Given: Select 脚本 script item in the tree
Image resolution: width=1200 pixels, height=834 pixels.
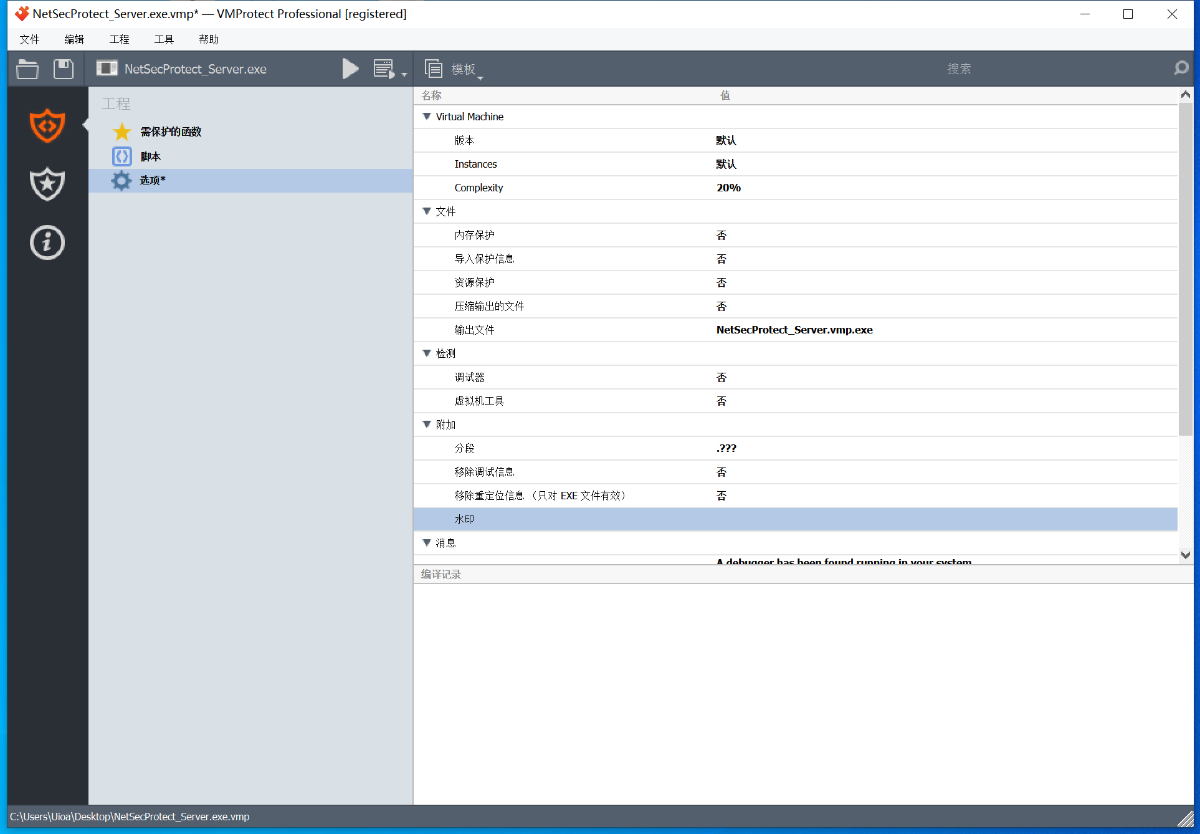Looking at the screenshot, I should point(150,157).
